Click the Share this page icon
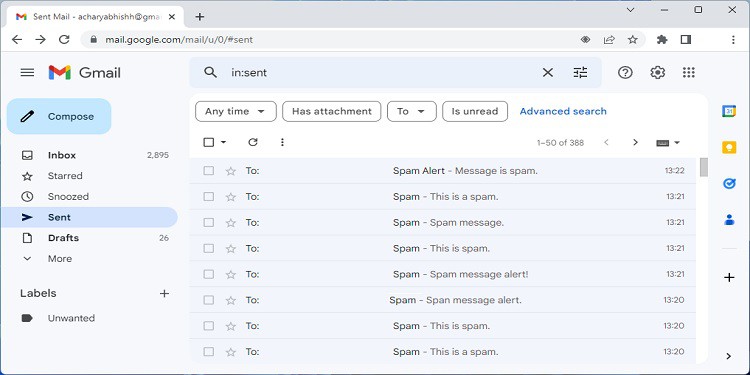 609,40
